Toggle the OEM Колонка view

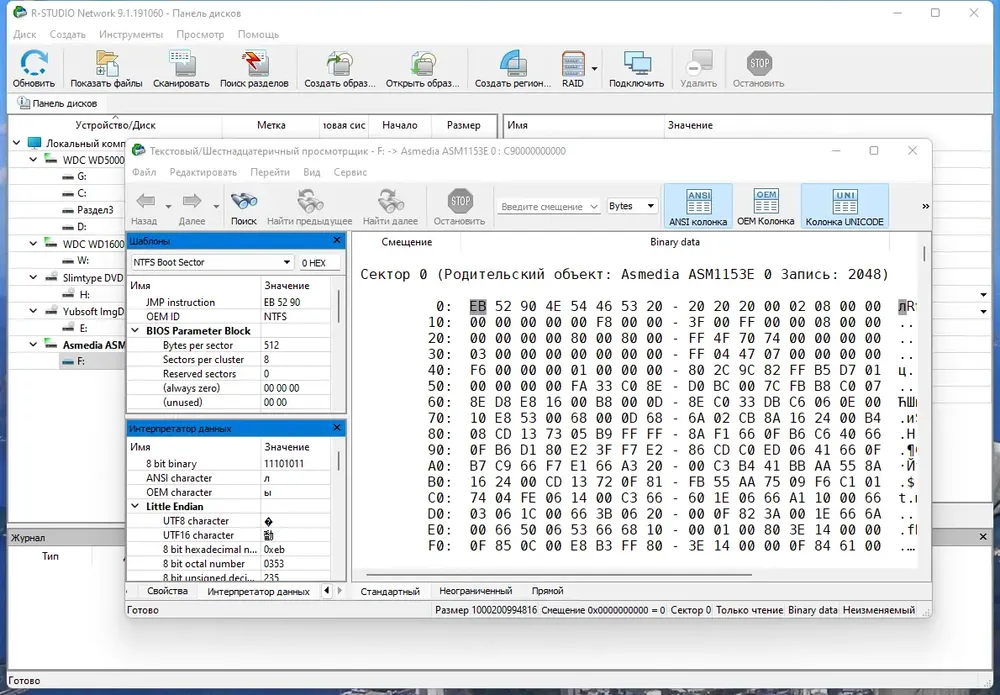[x=766, y=207]
